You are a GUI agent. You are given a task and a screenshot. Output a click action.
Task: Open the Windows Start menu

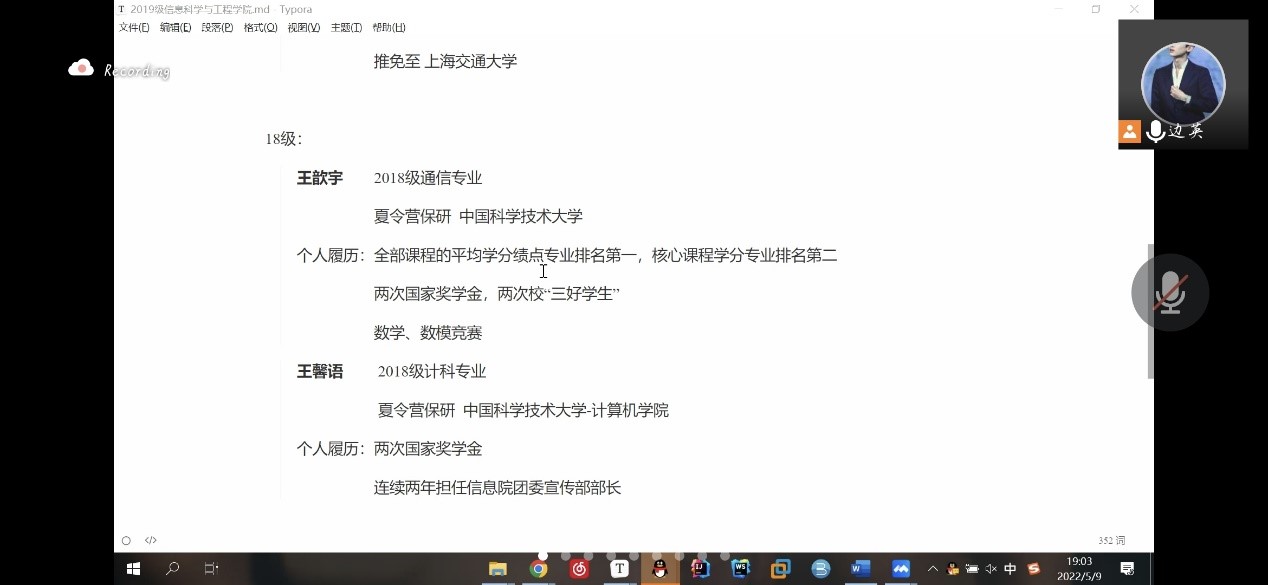click(x=133, y=569)
